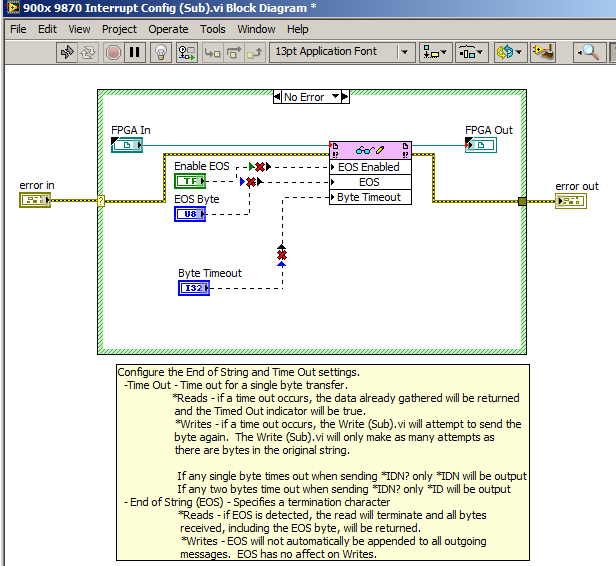This screenshot has width=616, height=566.
Task: Open the font selection dropdown
Action: click(x=342, y=52)
